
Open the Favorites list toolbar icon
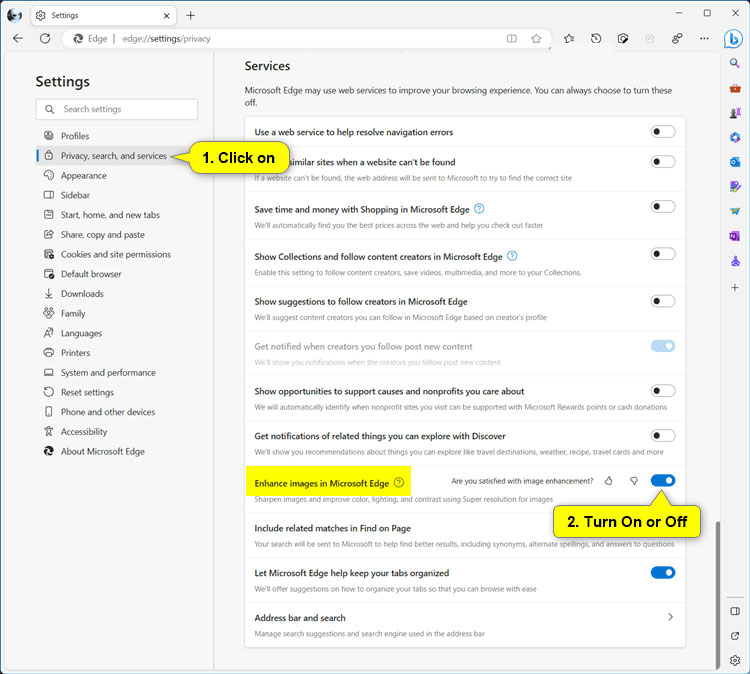569,39
